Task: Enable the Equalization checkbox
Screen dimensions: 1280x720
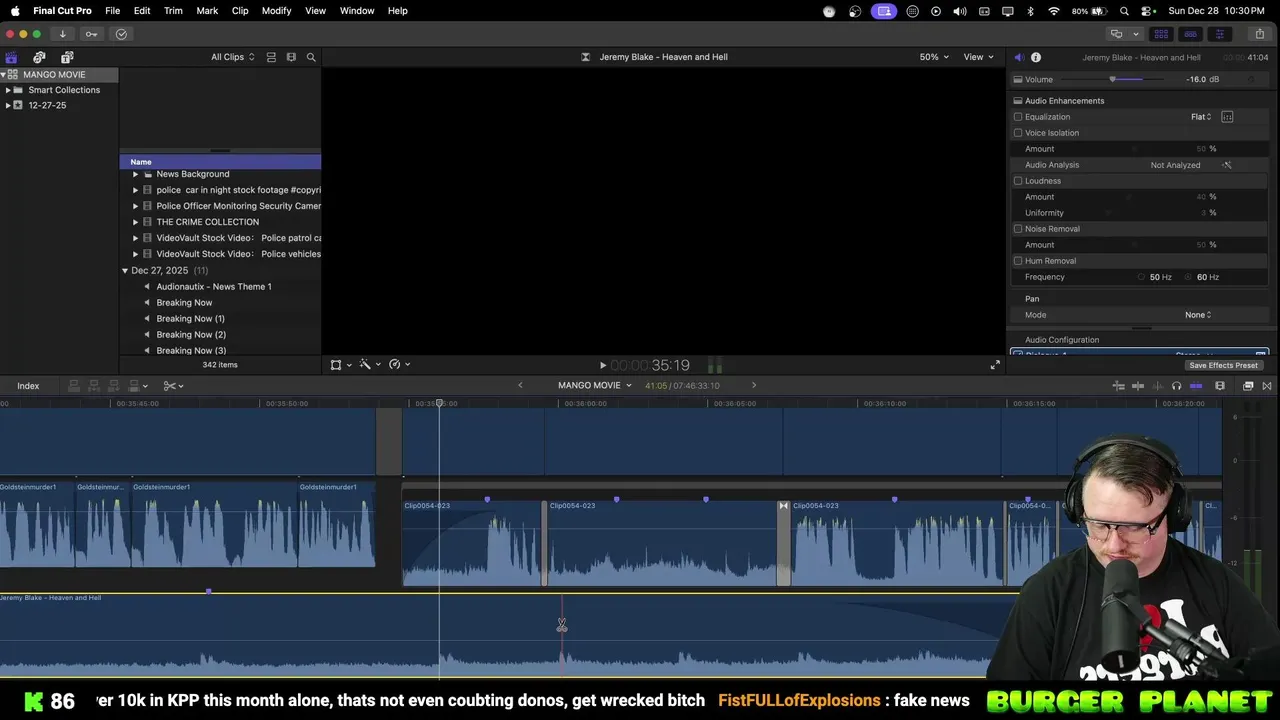Action: (1018, 117)
